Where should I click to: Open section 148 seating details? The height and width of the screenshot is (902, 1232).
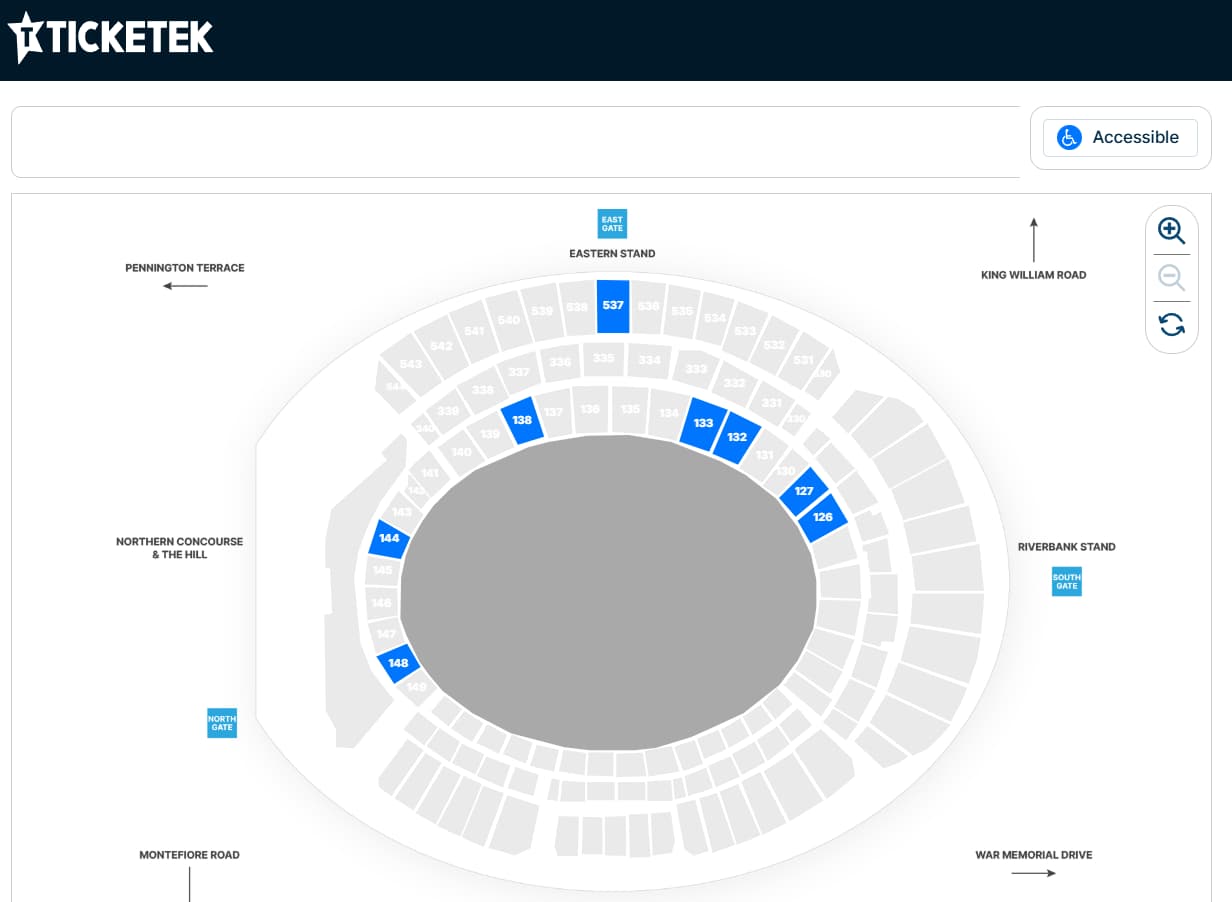pyautogui.click(x=398, y=662)
